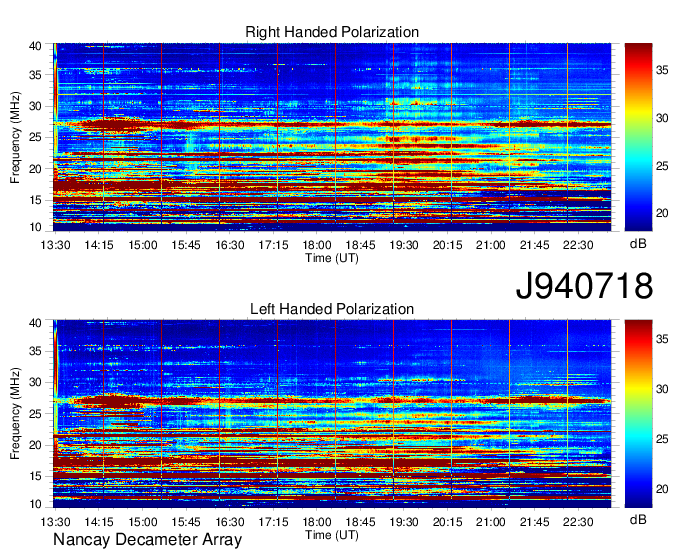Click the 35 dB label on Right Handed colorbar
The height and width of the screenshot is (552, 680).
point(662,70)
